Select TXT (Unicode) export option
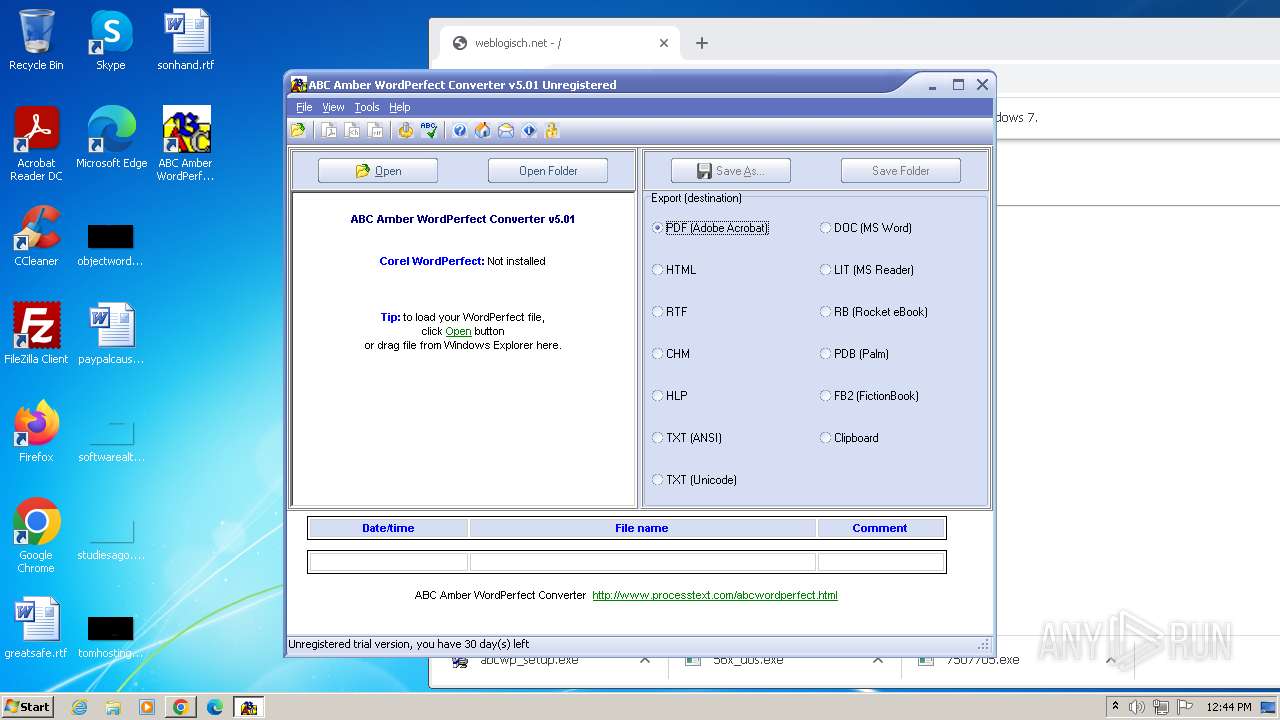The image size is (1280, 720). [695, 480]
